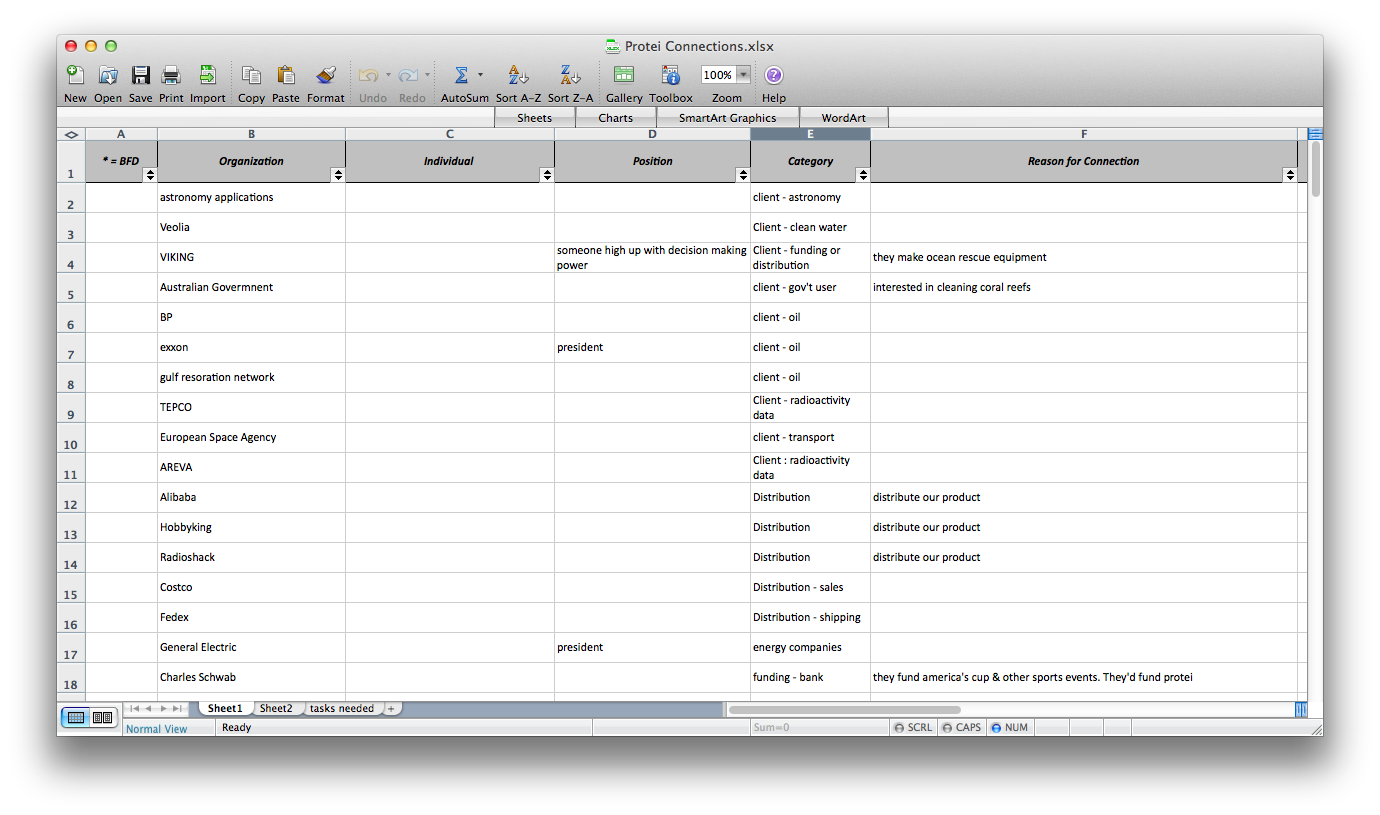This screenshot has width=1380, height=815.
Task: Click the Undo toolbar icon
Action: (368, 75)
